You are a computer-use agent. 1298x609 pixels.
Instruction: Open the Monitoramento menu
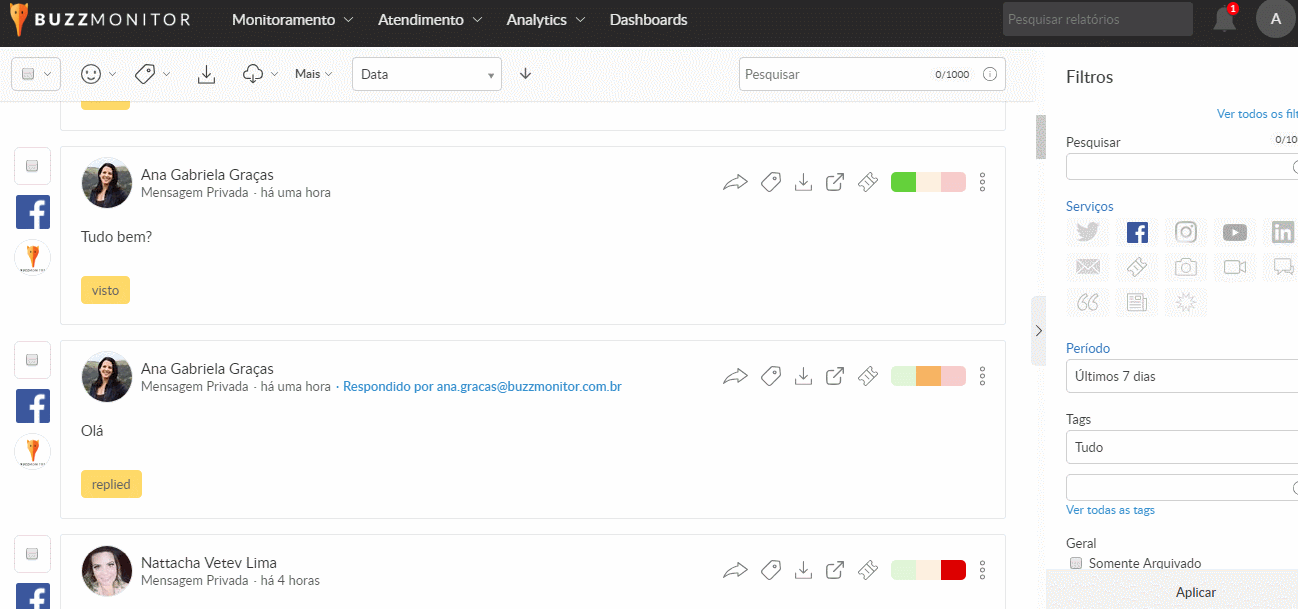click(x=292, y=20)
